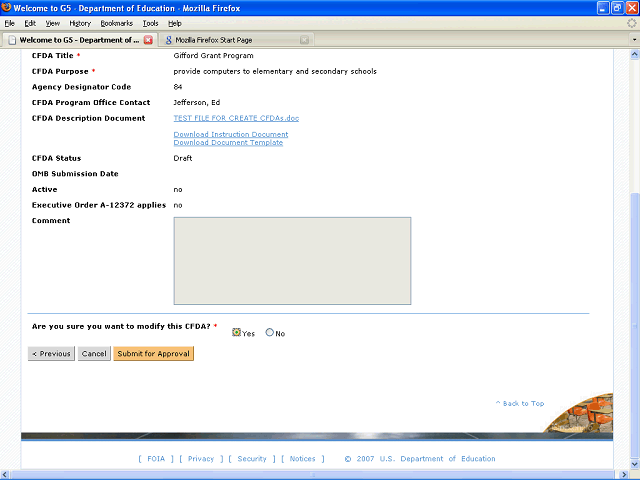Screen dimensions: 640x480
Task: Click the Cancel button
Action: pos(94,353)
